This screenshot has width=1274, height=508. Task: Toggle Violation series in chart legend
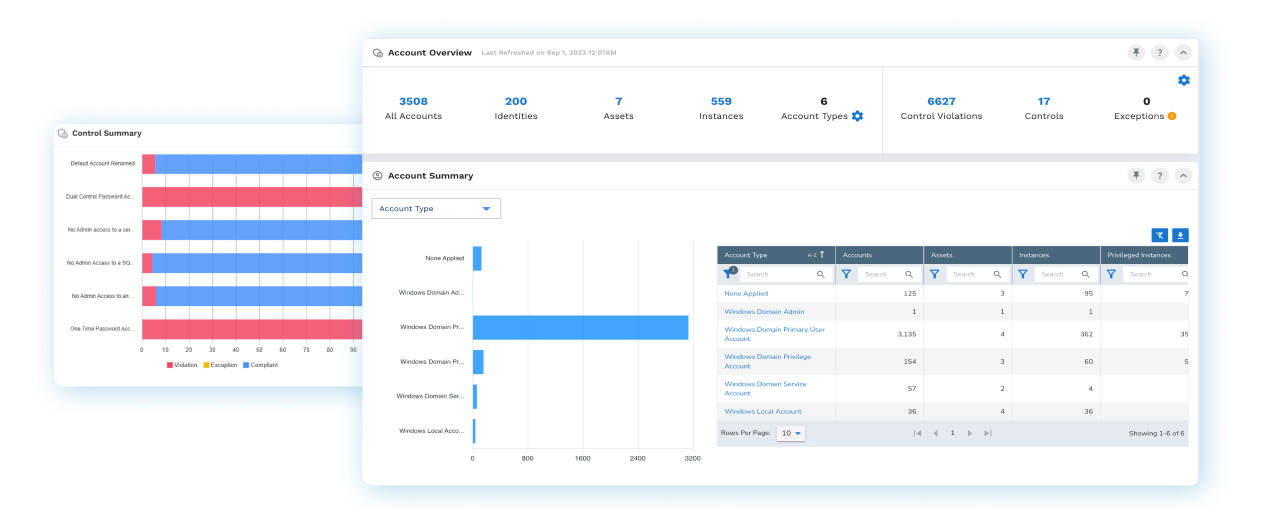tap(182, 365)
